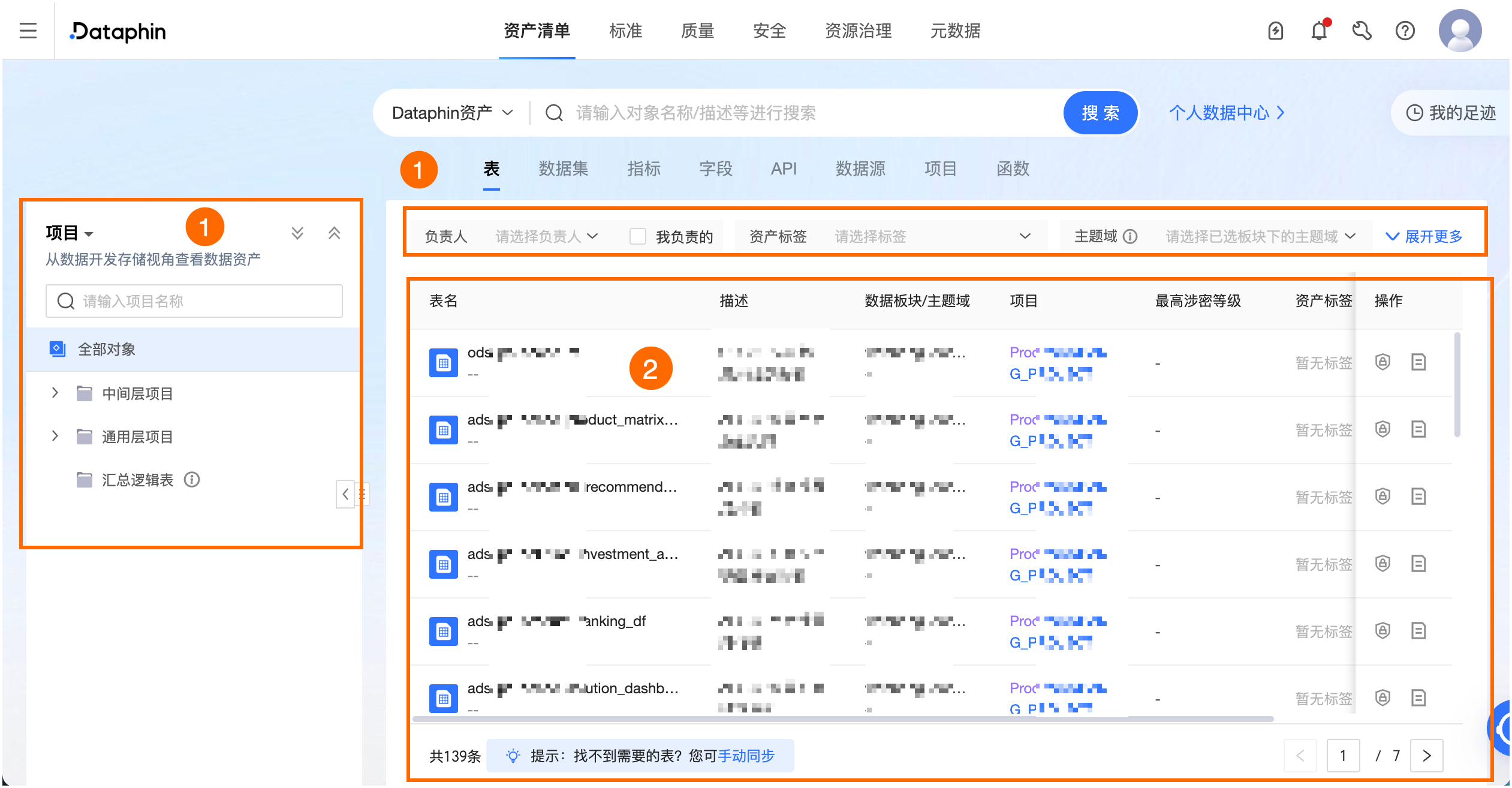Open document icon for product_matrix row

point(1418,429)
